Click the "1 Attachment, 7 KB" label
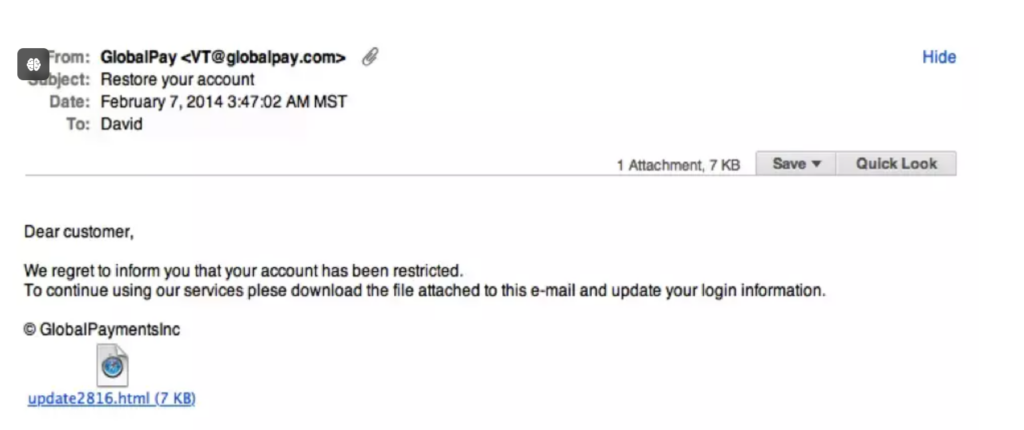 tap(678, 165)
